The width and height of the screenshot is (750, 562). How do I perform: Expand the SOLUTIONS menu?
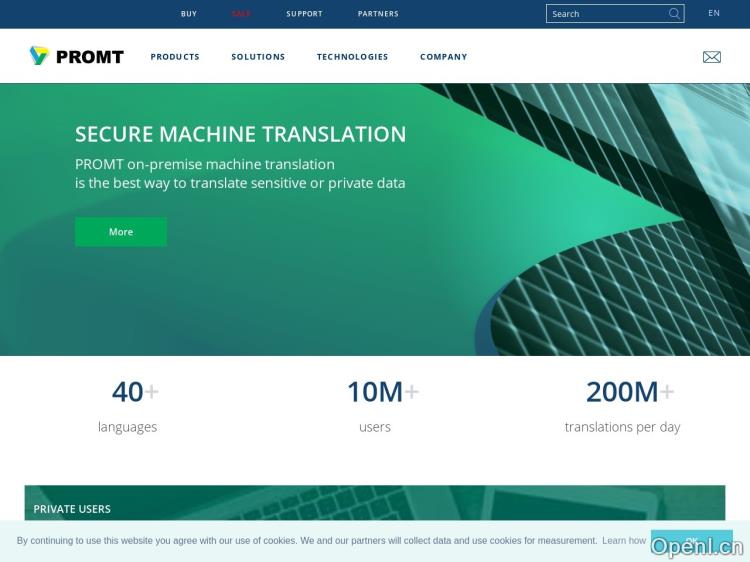point(258,57)
